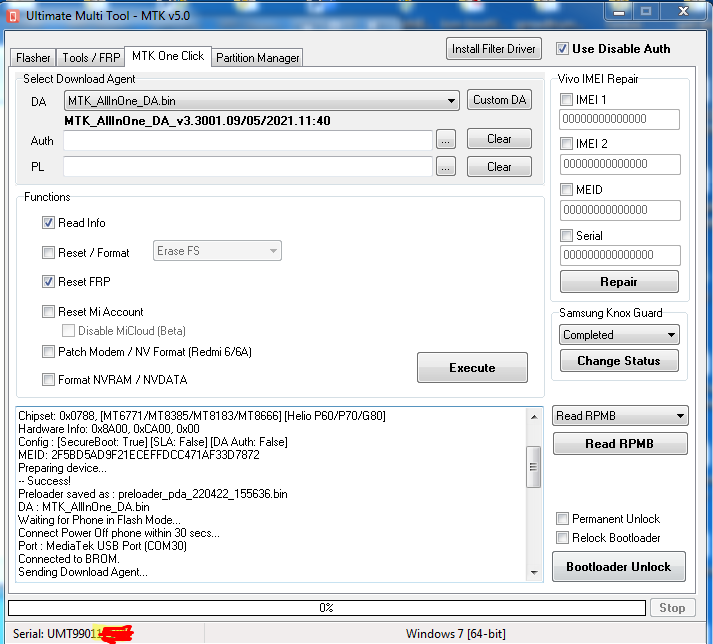Open the Read RPMB dropdown

(x=620, y=416)
